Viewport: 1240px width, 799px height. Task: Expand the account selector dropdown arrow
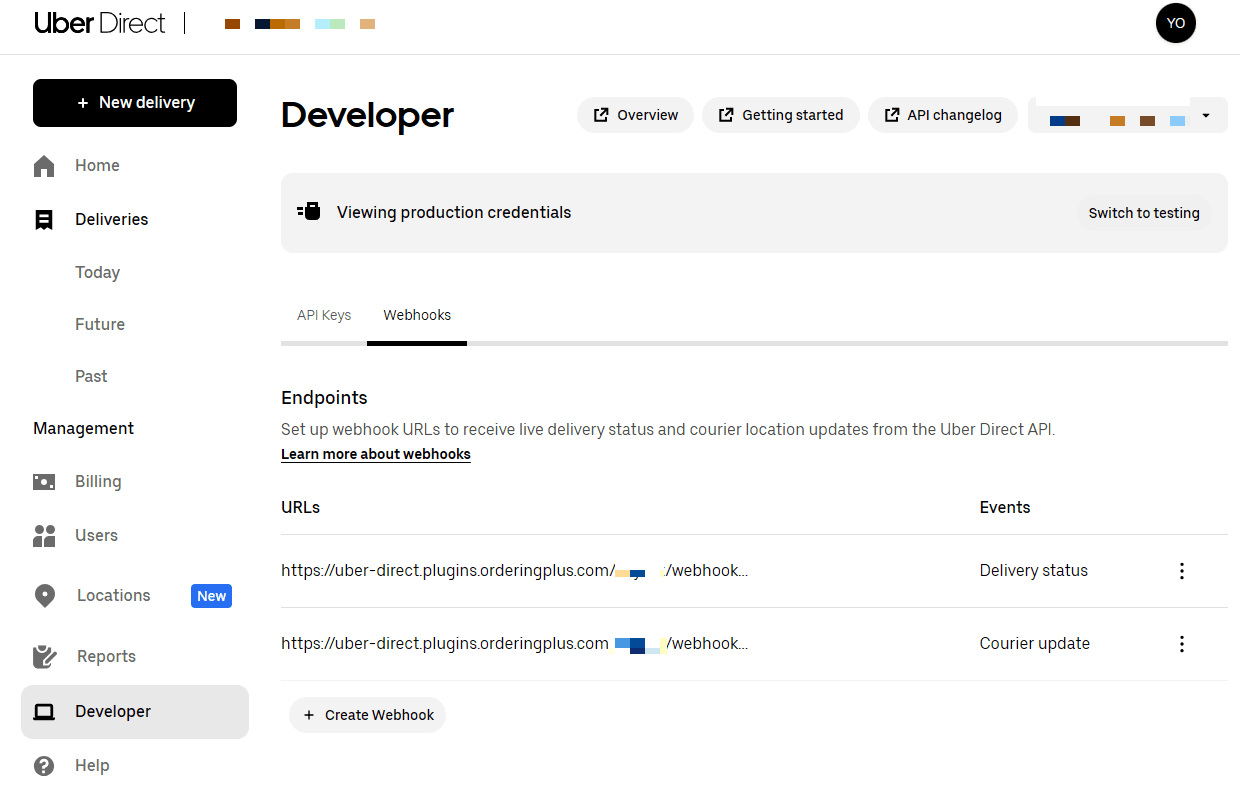1206,115
